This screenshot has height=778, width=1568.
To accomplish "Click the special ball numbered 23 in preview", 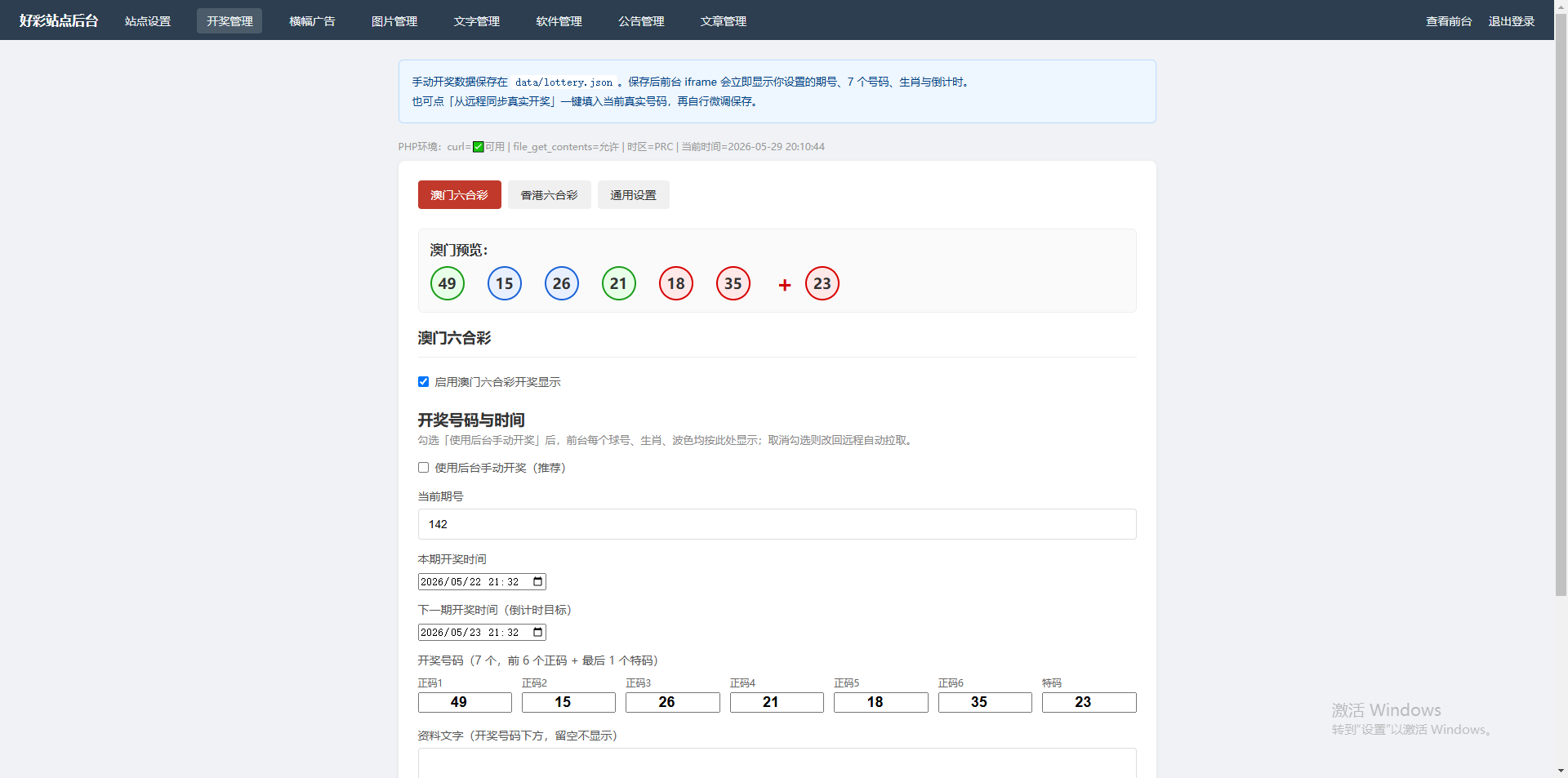I will tap(822, 283).
